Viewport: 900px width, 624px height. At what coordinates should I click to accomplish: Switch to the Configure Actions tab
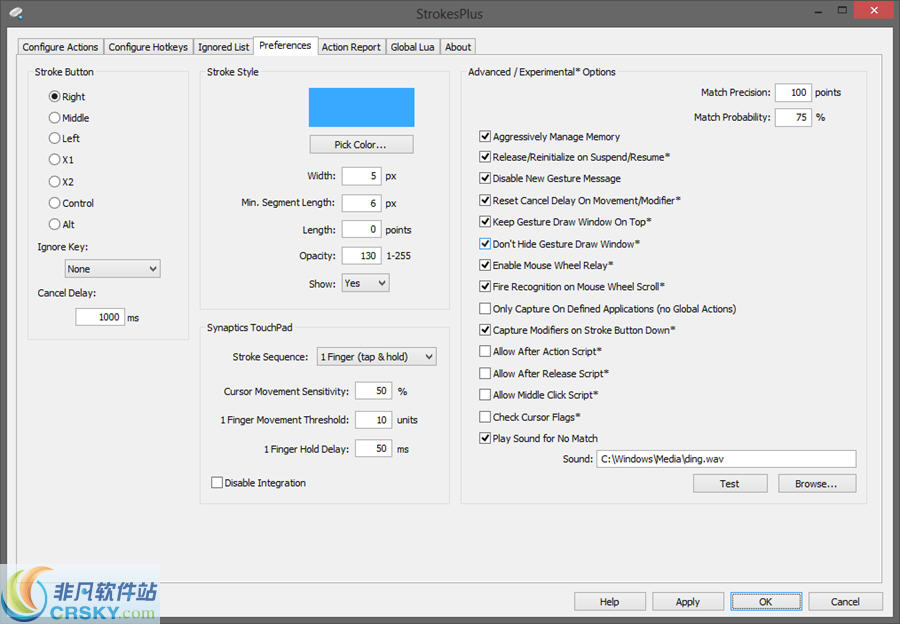click(60, 46)
